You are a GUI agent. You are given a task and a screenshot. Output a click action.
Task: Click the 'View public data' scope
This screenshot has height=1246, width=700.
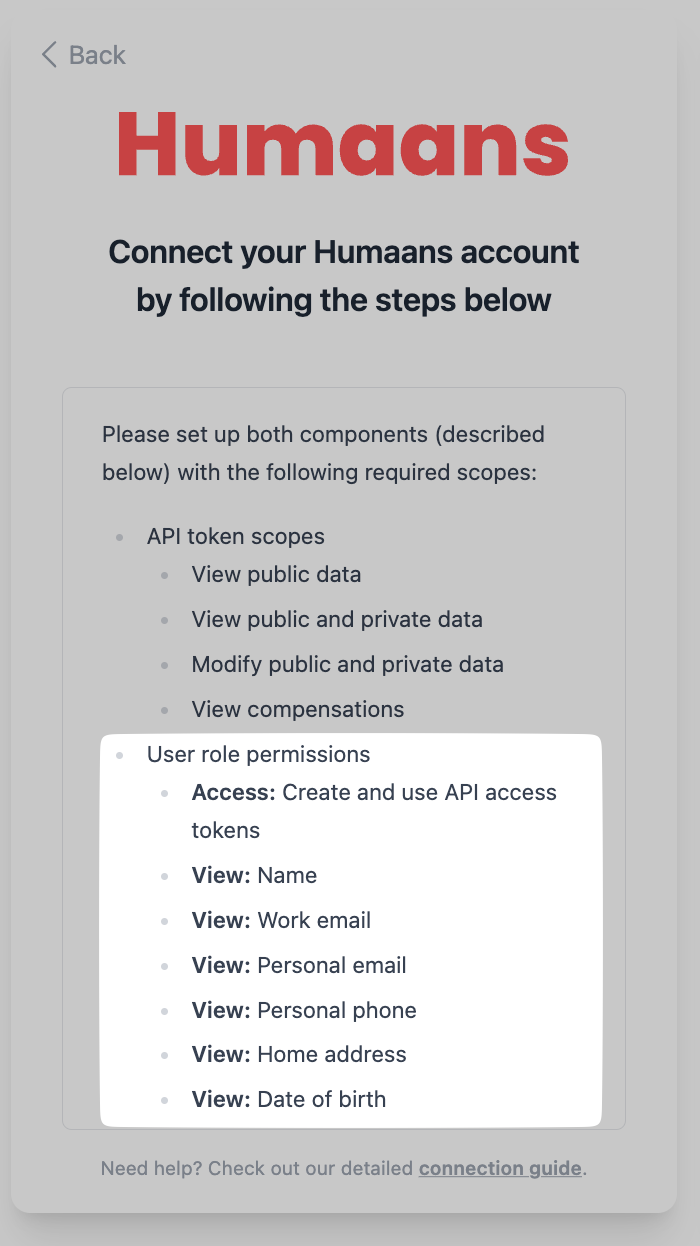(x=276, y=574)
